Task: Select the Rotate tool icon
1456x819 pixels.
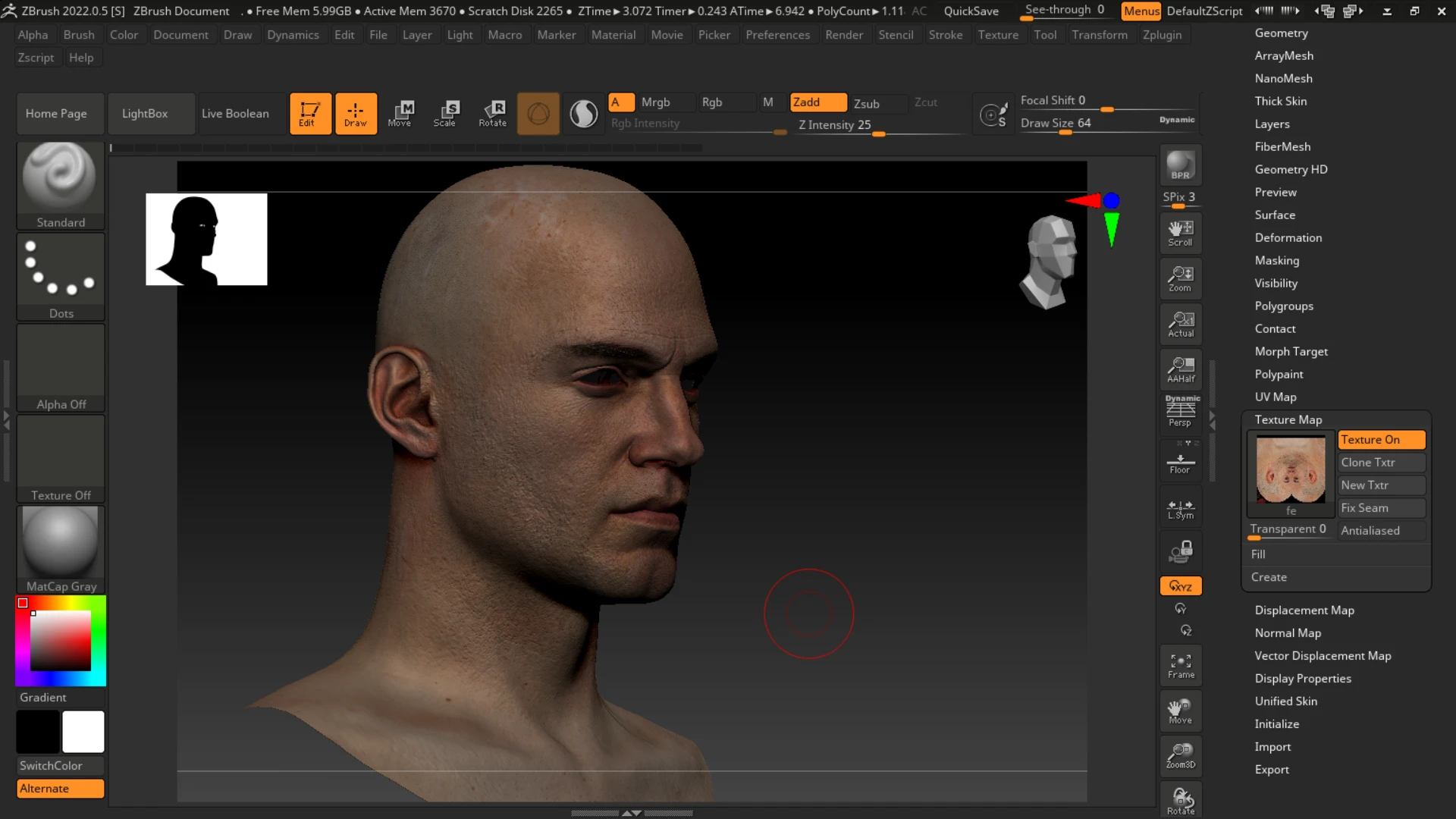Action: click(492, 113)
